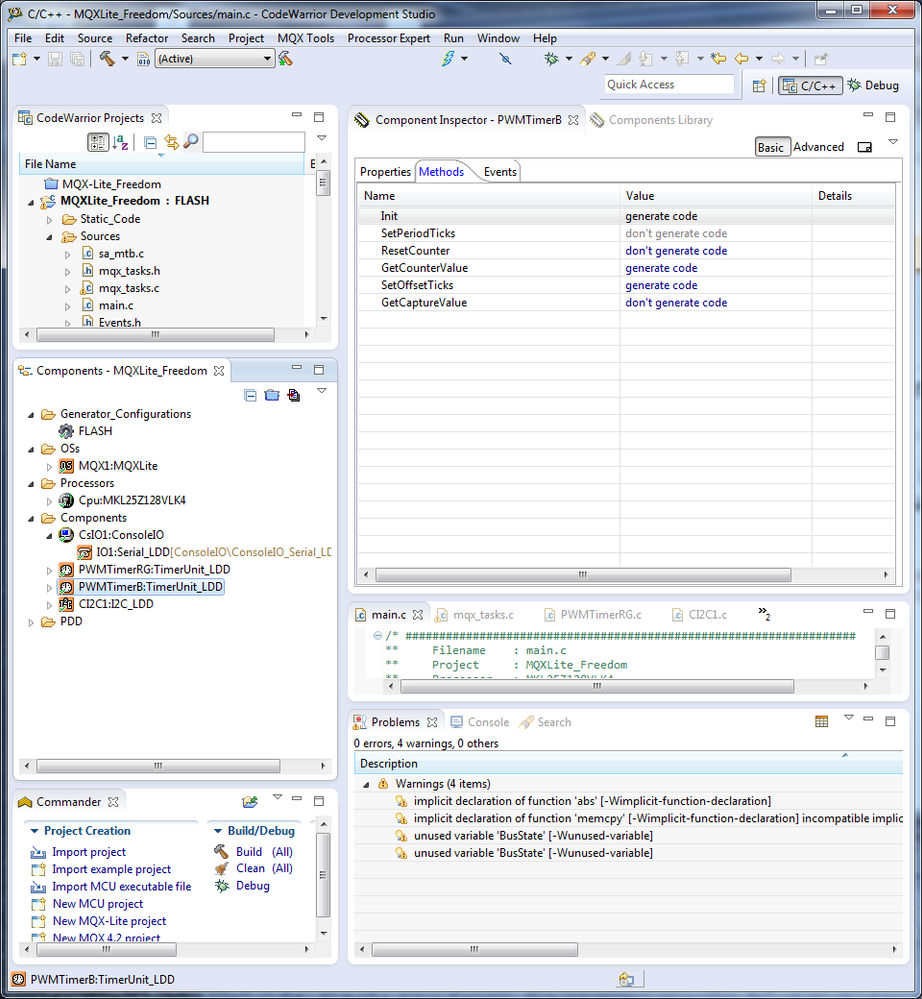922x999 pixels.
Task: Collapse the Warnings (4 items) group
Action: [x=366, y=784]
